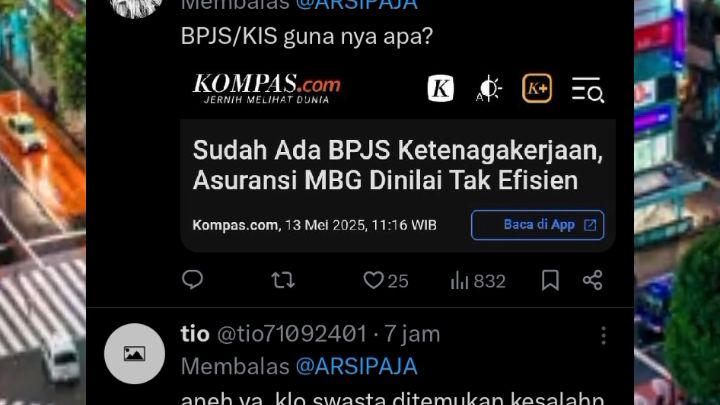This screenshot has height=405, width=720.
Task: Repost the BPJS/KIS tweet
Action: point(283,280)
